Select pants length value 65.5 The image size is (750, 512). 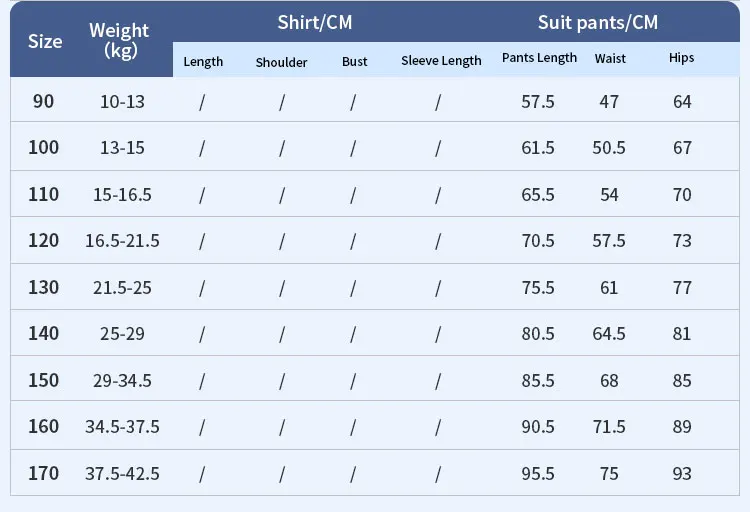pos(538,195)
